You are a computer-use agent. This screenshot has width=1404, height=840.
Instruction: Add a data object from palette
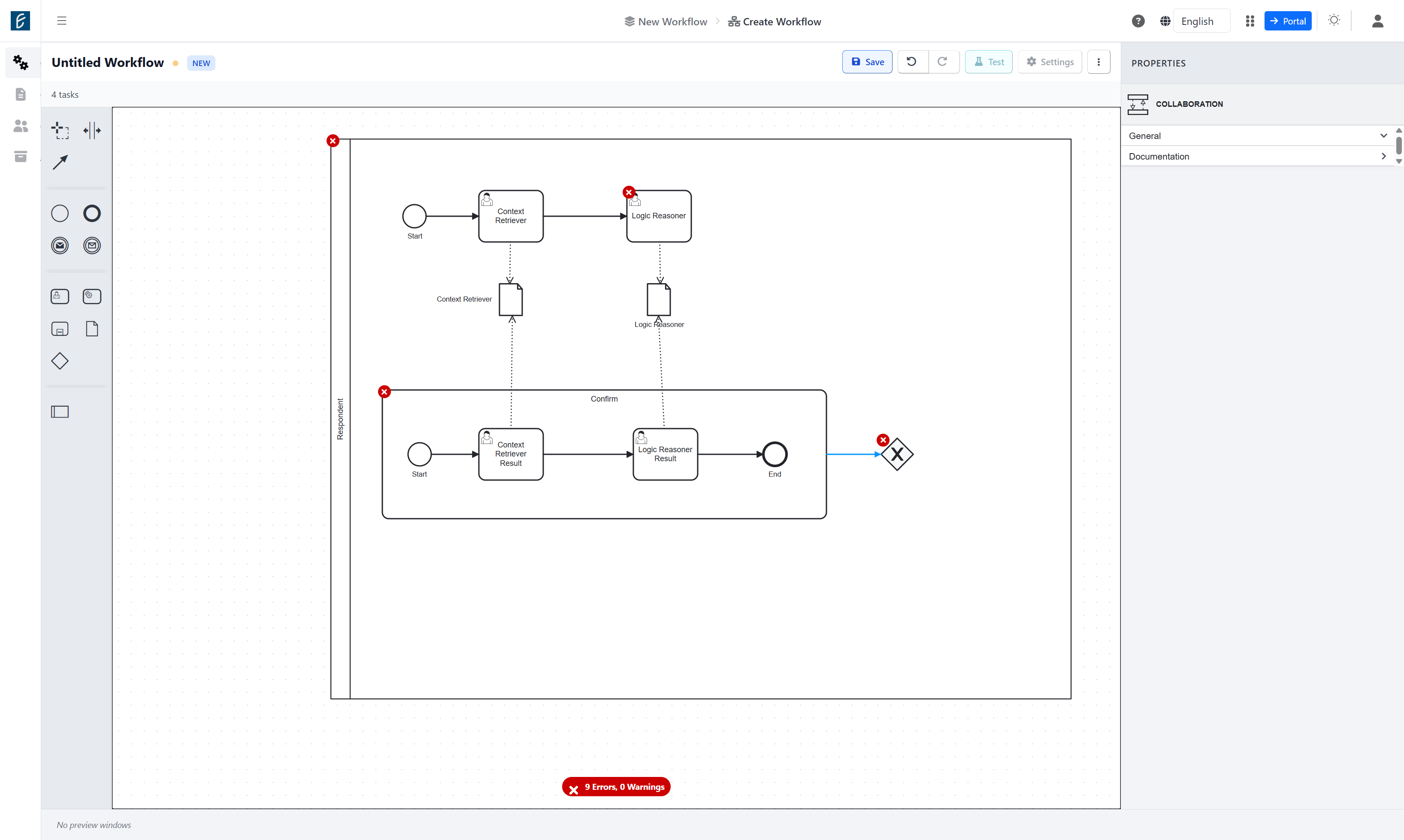point(92,329)
